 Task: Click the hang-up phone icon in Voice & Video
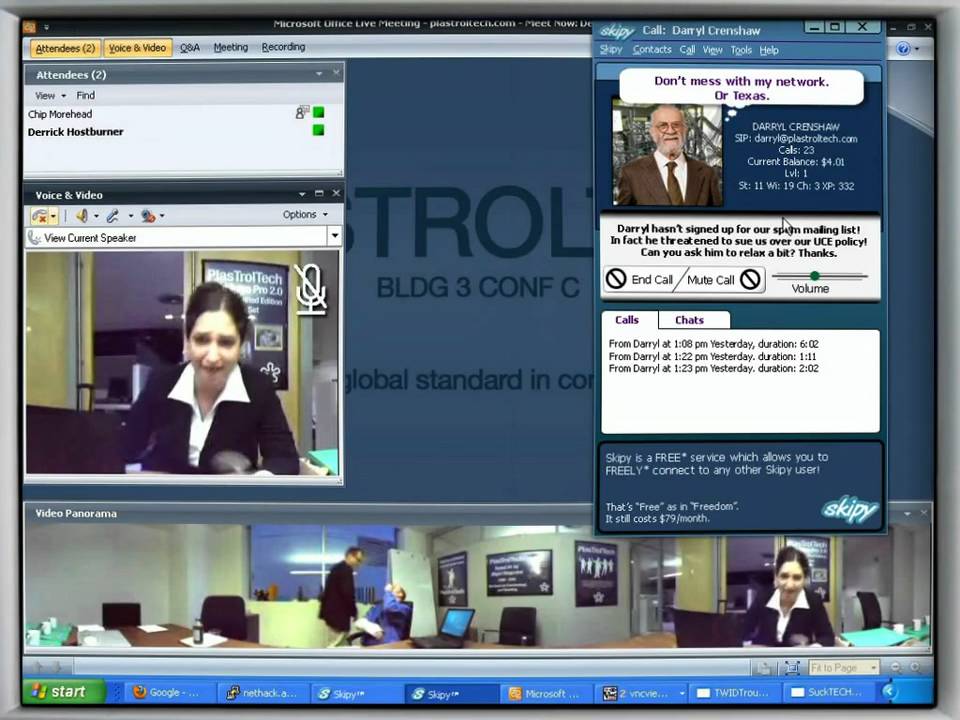tap(40, 216)
